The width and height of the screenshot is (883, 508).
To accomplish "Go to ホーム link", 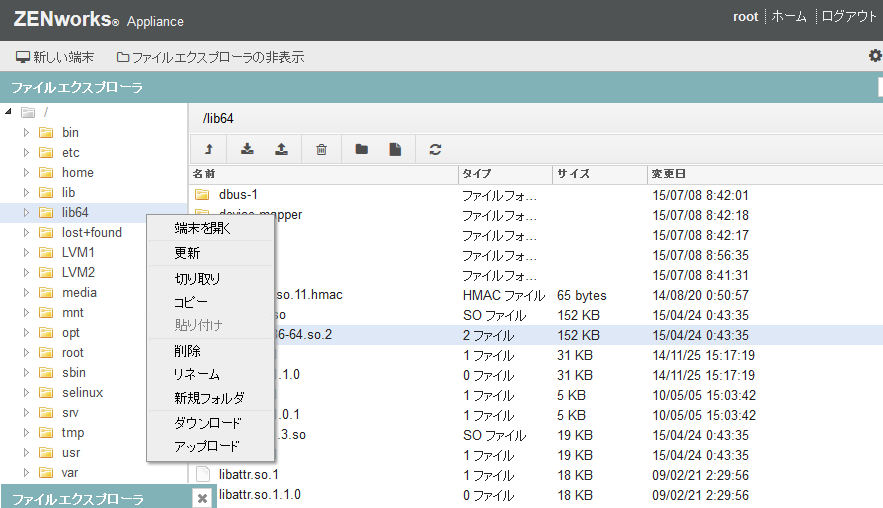I will click(789, 16).
